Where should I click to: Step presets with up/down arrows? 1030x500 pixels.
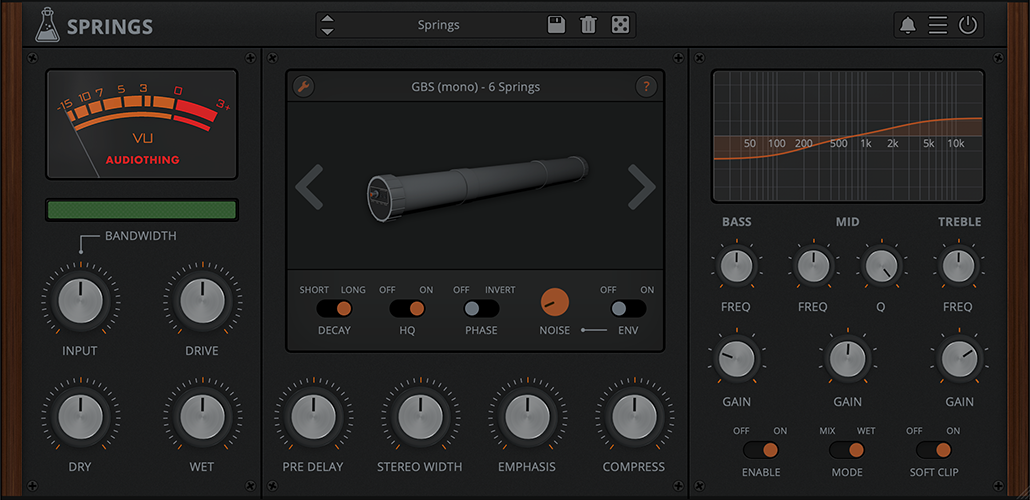(327, 26)
